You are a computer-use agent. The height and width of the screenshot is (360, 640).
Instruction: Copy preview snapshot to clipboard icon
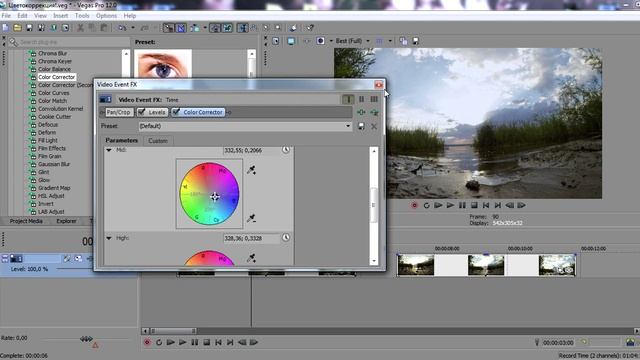point(403,41)
